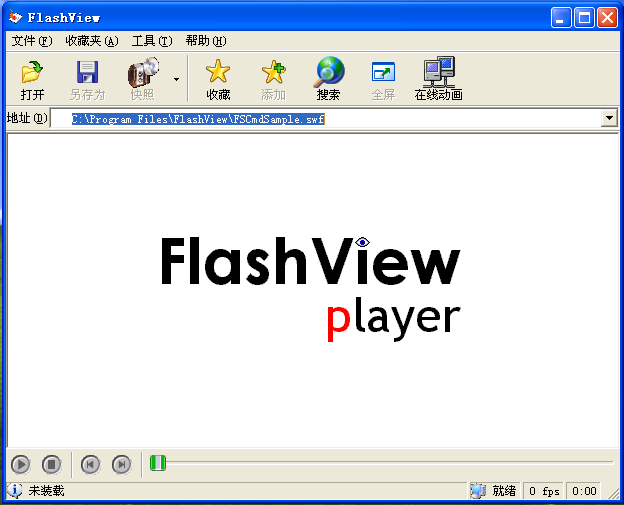Click the 打开 open file toolbar icon

pyautogui.click(x=32, y=72)
